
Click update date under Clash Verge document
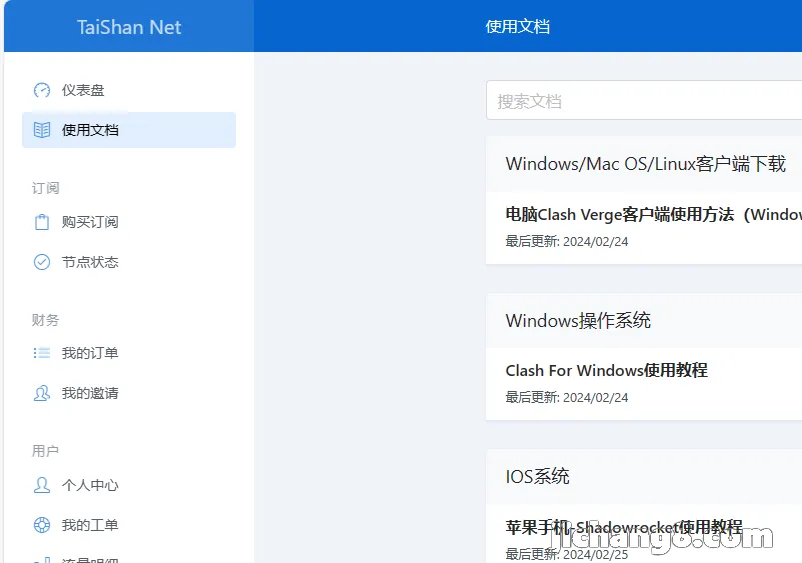[x=567, y=241]
